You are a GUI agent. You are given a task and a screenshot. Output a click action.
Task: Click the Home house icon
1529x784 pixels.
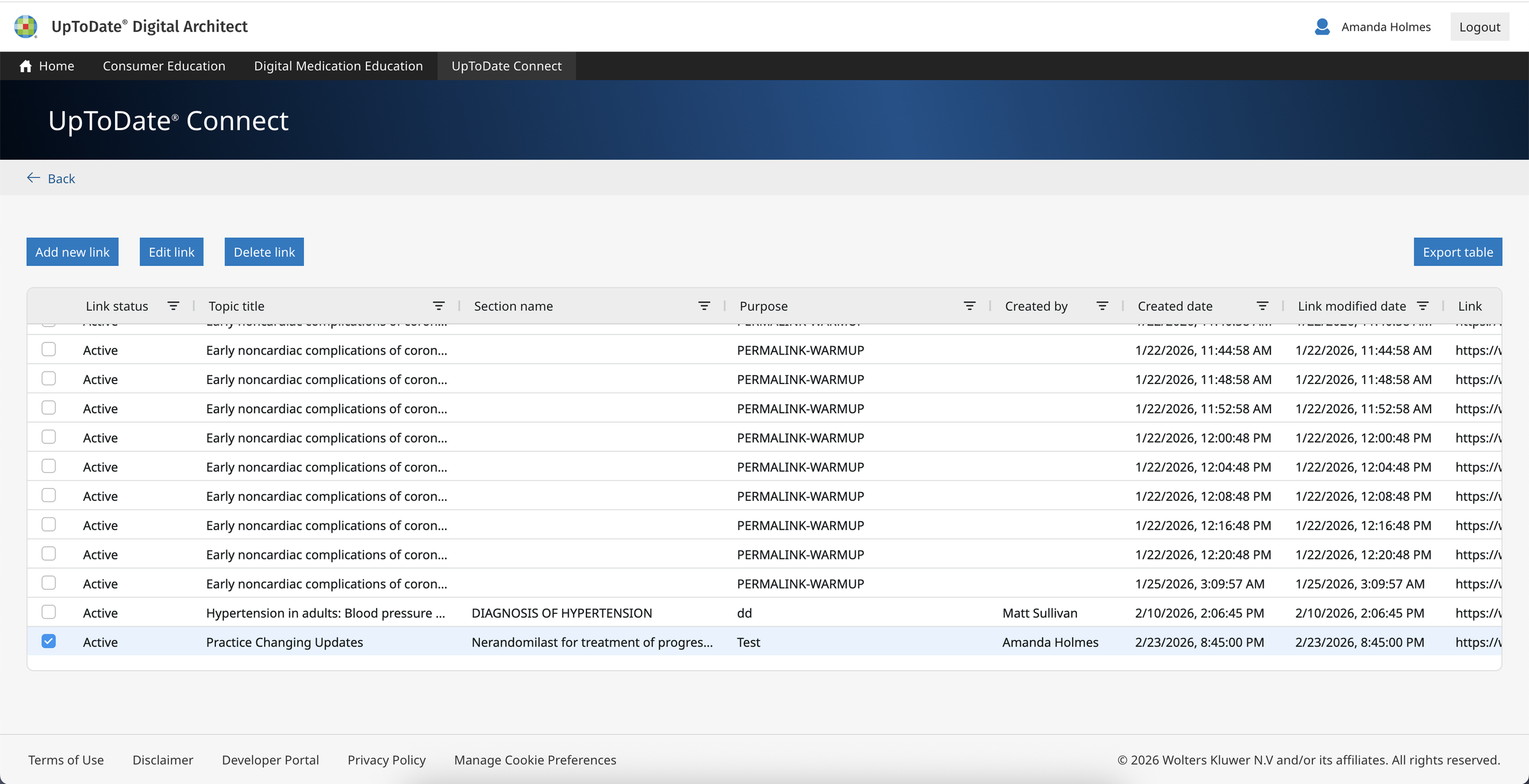[26, 66]
